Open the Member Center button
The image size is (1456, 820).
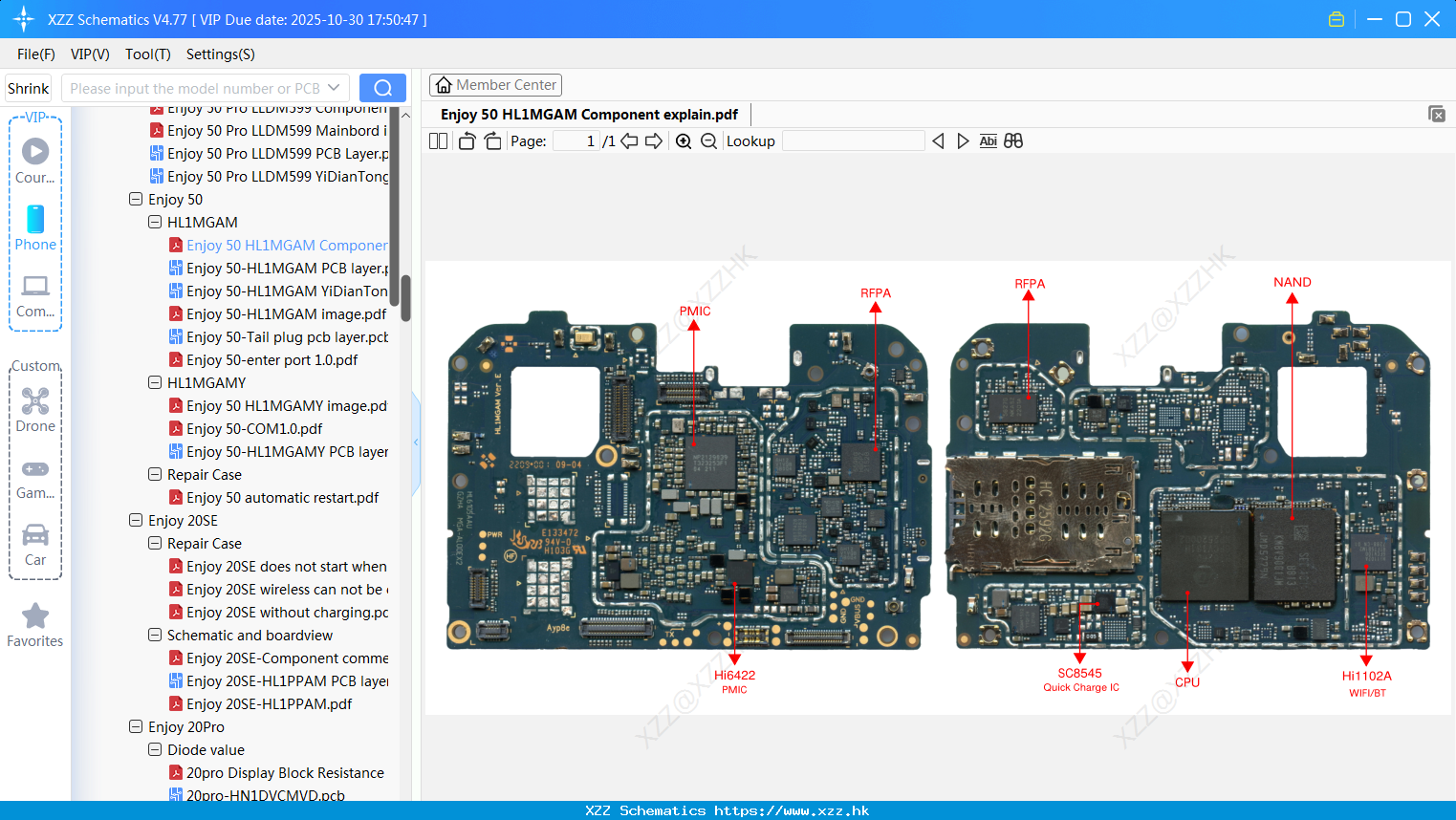pyautogui.click(x=495, y=85)
